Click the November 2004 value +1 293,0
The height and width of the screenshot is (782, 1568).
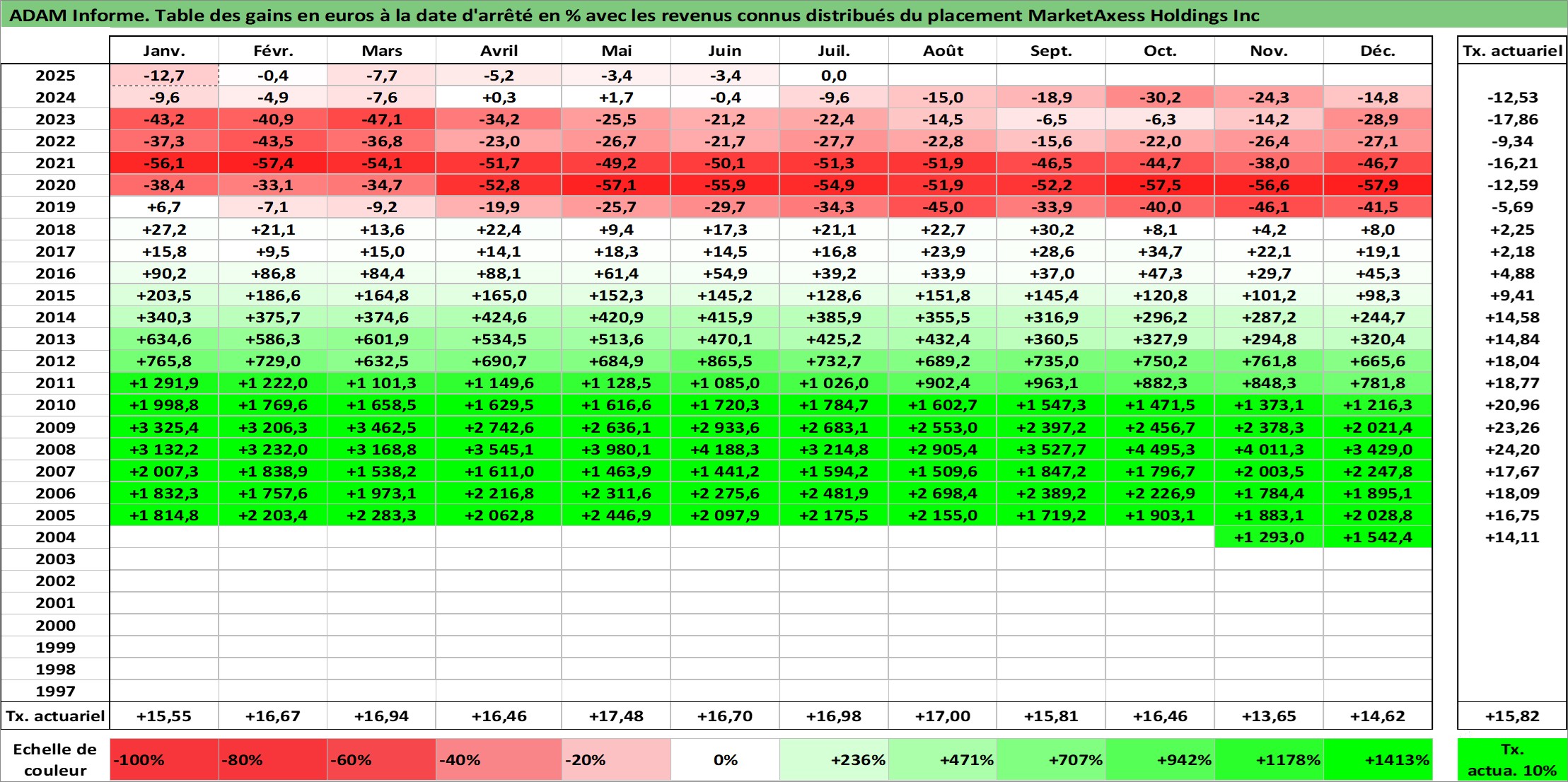click(x=1269, y=537)
